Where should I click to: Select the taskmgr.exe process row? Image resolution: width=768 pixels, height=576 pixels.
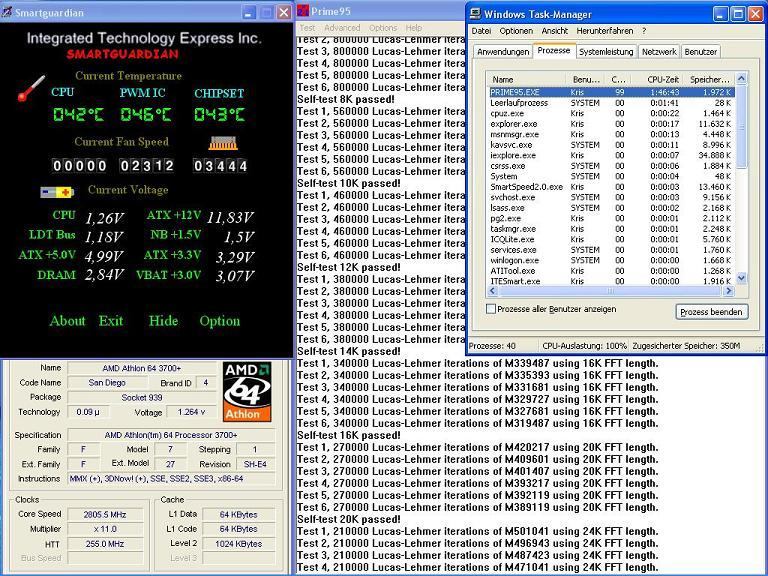pos(611,229)
